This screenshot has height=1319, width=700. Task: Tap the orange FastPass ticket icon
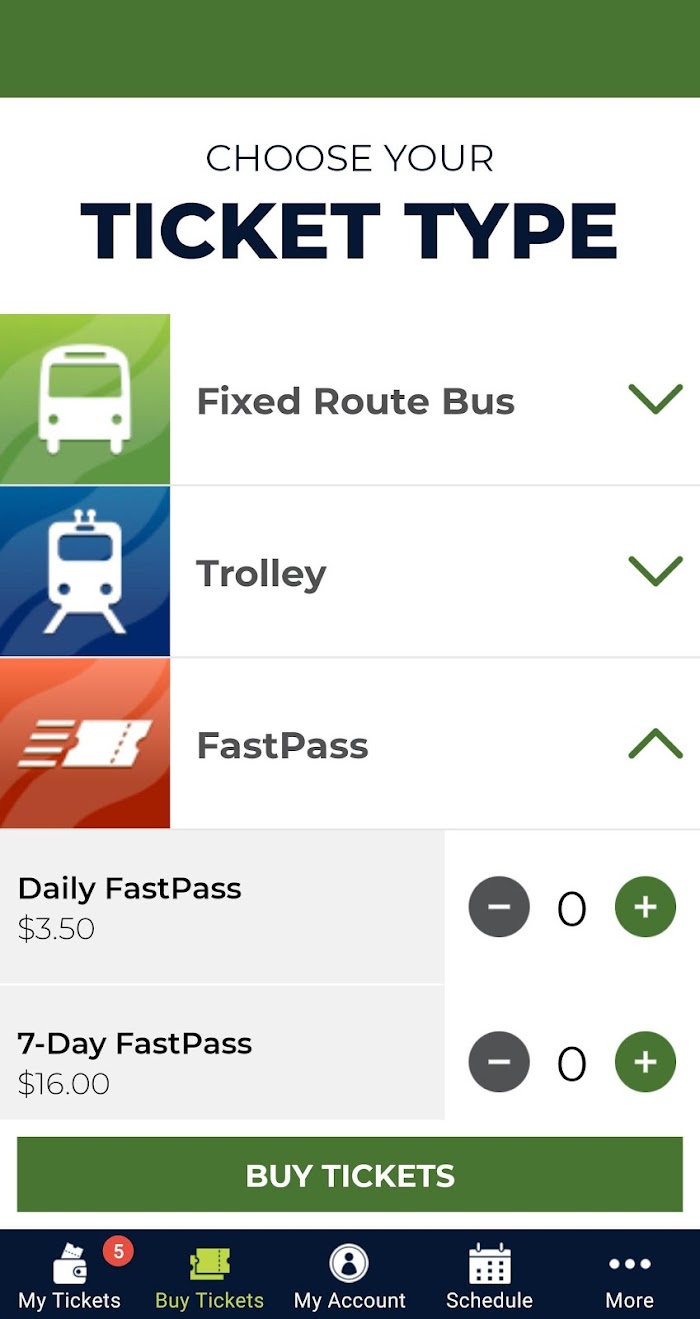(x=85, y=743)
